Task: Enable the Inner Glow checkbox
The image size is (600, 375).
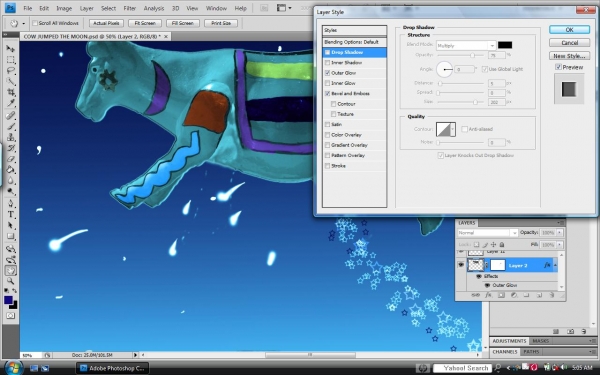Action: tap(328, 83)
